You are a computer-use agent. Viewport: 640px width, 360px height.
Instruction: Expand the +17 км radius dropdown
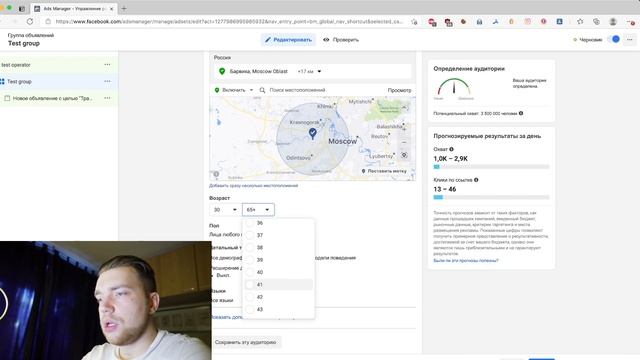pos(309,71)
